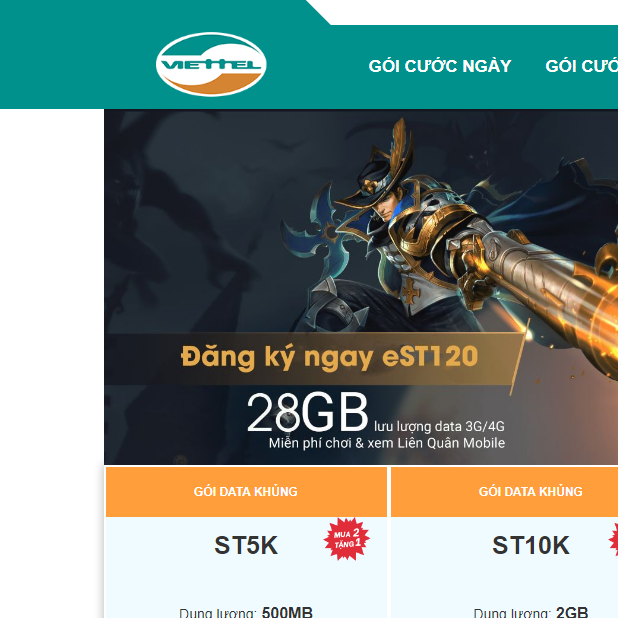
Task: Click the glowing golden gun barrel in banner
Action: [x=573, y=302]
